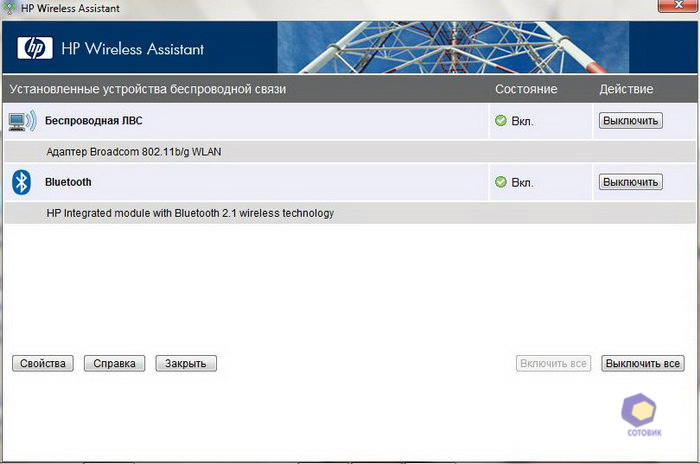
Task: Disable Bluetooth using its Выключить button
Action: click(x=630, y=182)
